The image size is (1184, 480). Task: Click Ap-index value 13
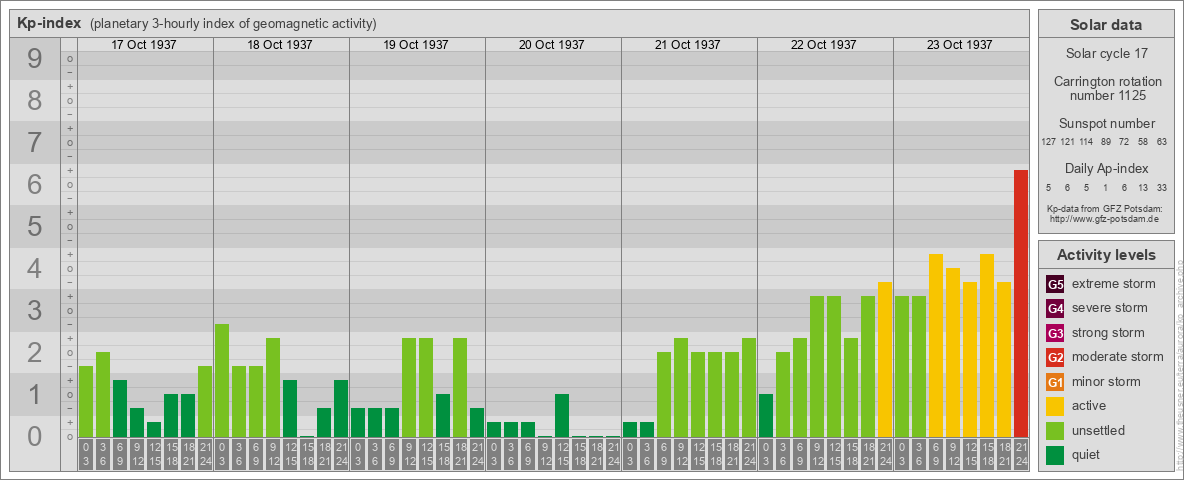1144,187
